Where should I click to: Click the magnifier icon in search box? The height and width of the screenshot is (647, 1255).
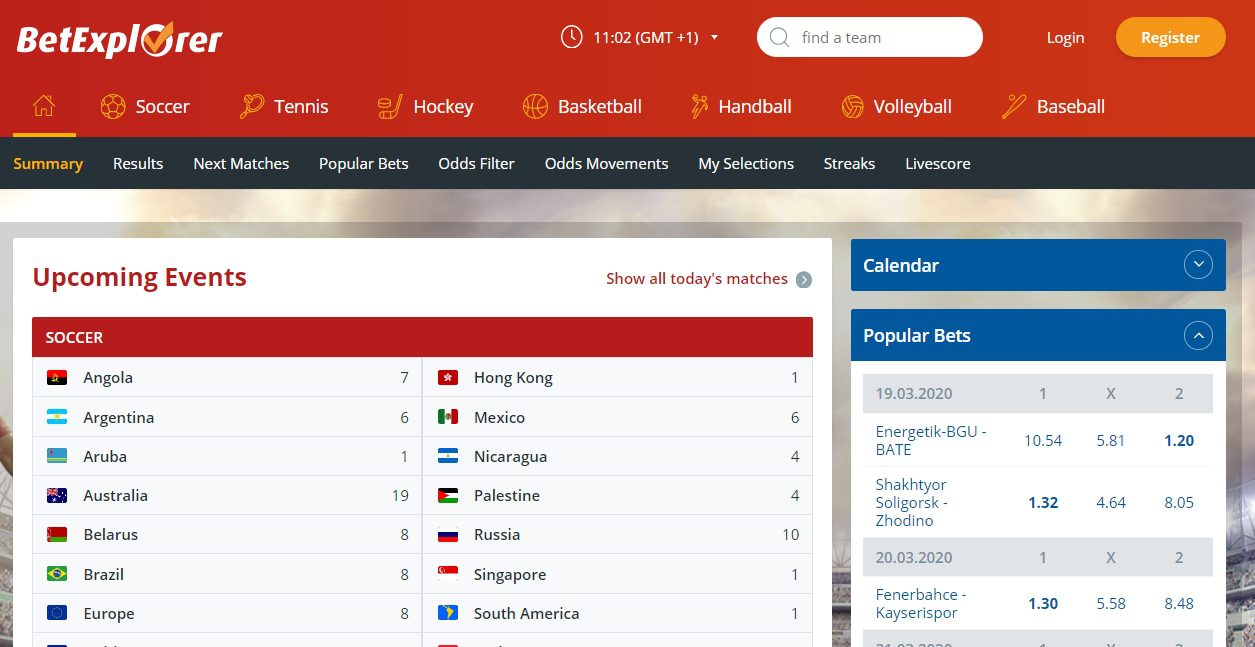click(x=780, y=37)
